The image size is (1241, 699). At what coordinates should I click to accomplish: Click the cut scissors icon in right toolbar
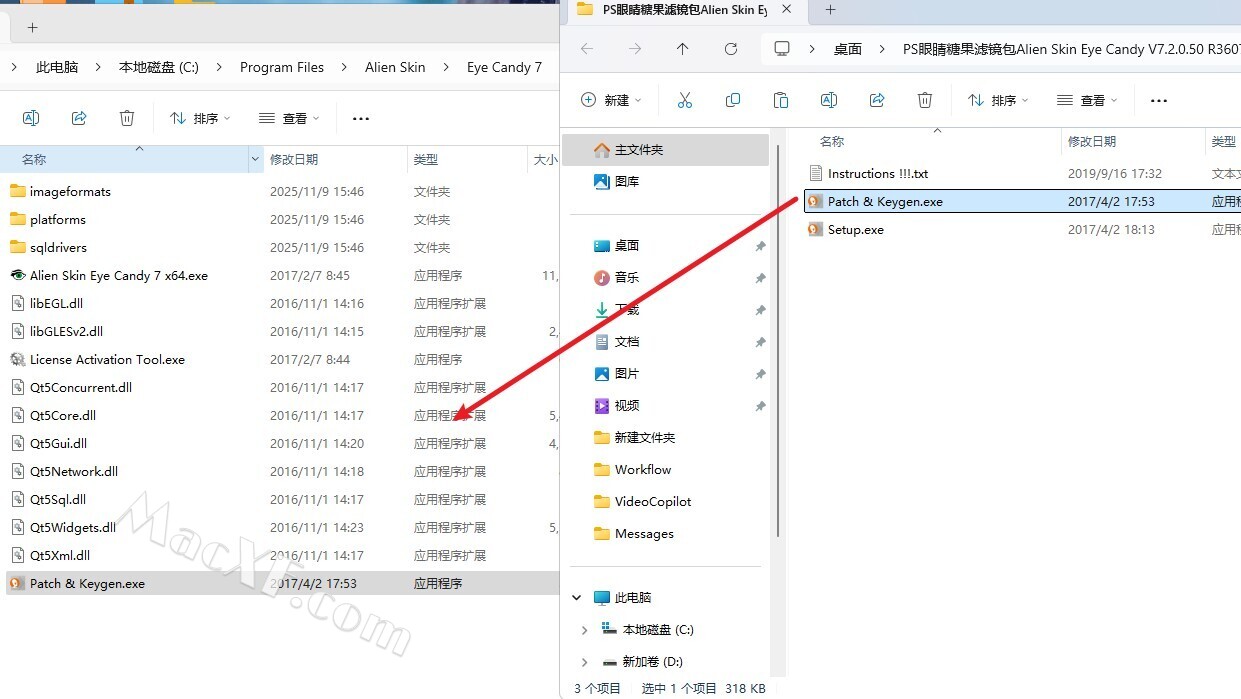(x=685, y=100)
